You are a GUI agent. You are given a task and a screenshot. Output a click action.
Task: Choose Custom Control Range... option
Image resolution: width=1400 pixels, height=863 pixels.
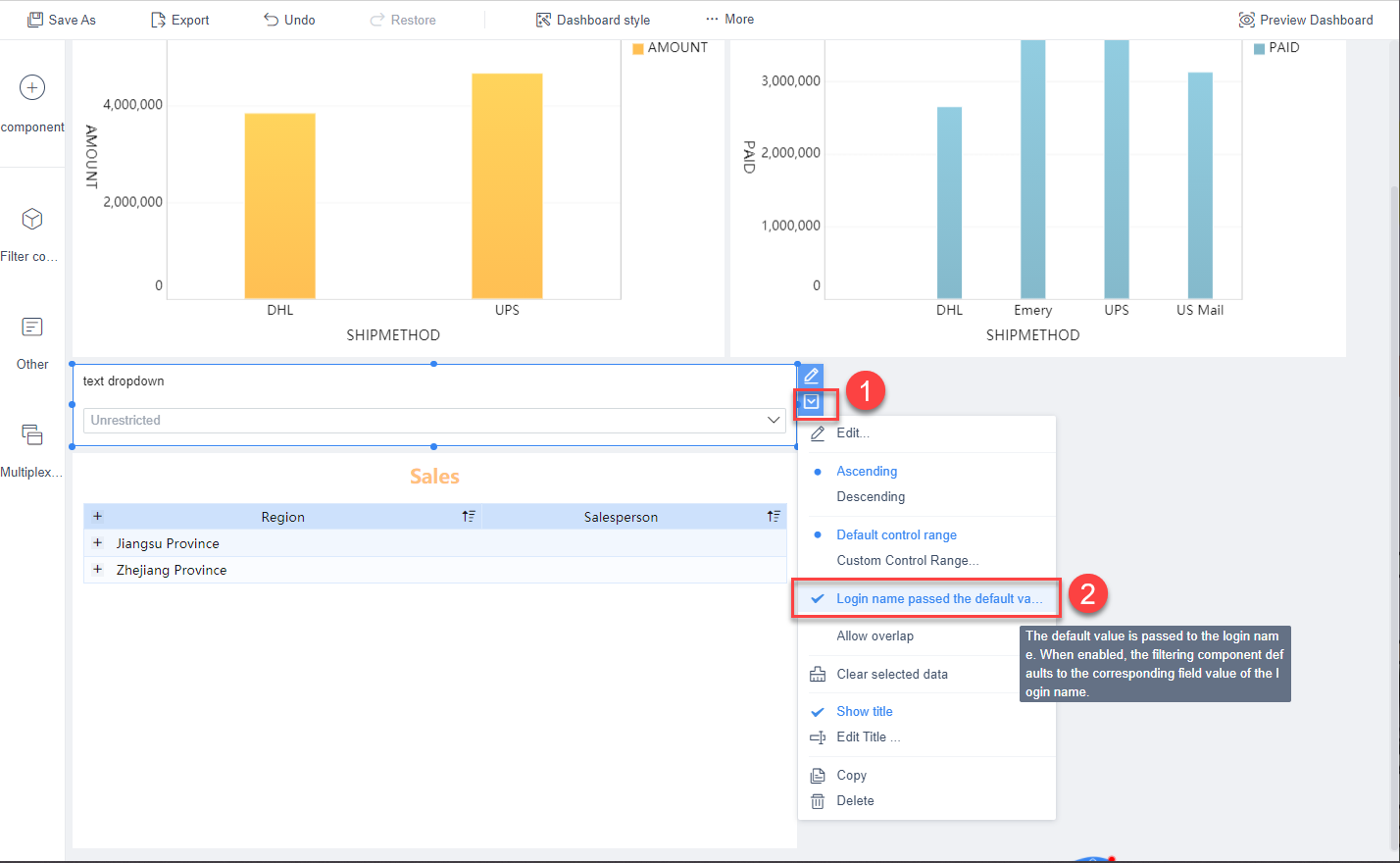tap(908, 560)
